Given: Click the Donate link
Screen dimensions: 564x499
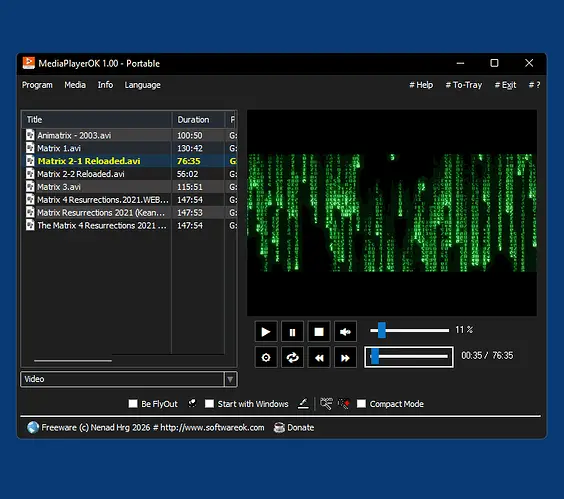Looking at the screenshot, I should pos(300,427).
